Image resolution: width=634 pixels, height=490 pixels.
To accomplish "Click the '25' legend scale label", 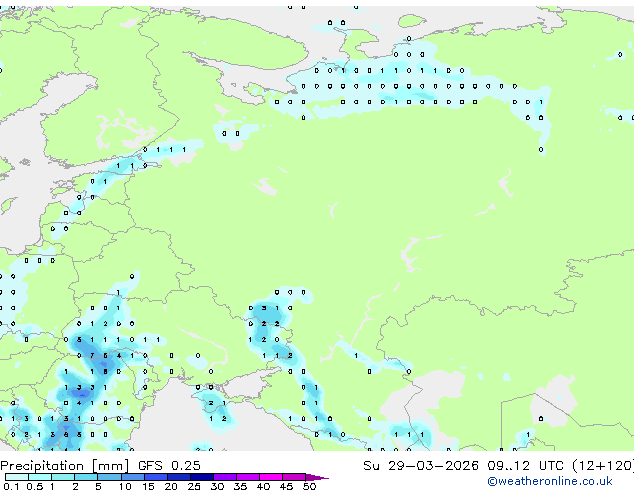I will click(x=194, y=486).
